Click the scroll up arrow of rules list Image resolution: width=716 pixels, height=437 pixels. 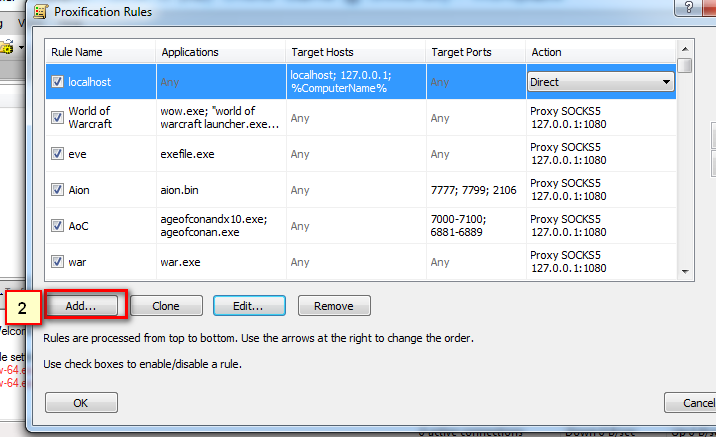coord(685,49)
